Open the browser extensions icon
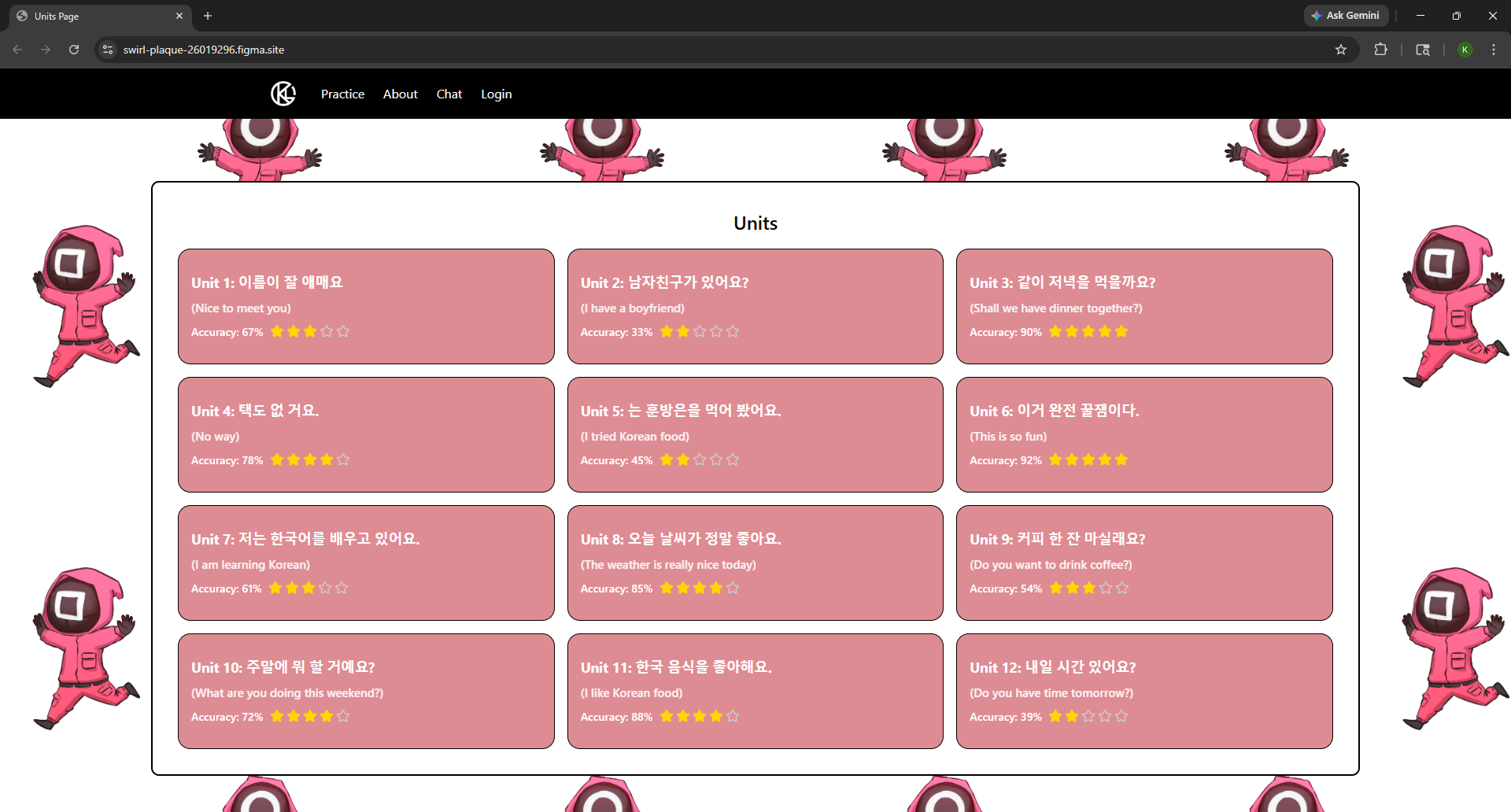The height and width of the screenshot is (812, 1511). click(1381, 49)
